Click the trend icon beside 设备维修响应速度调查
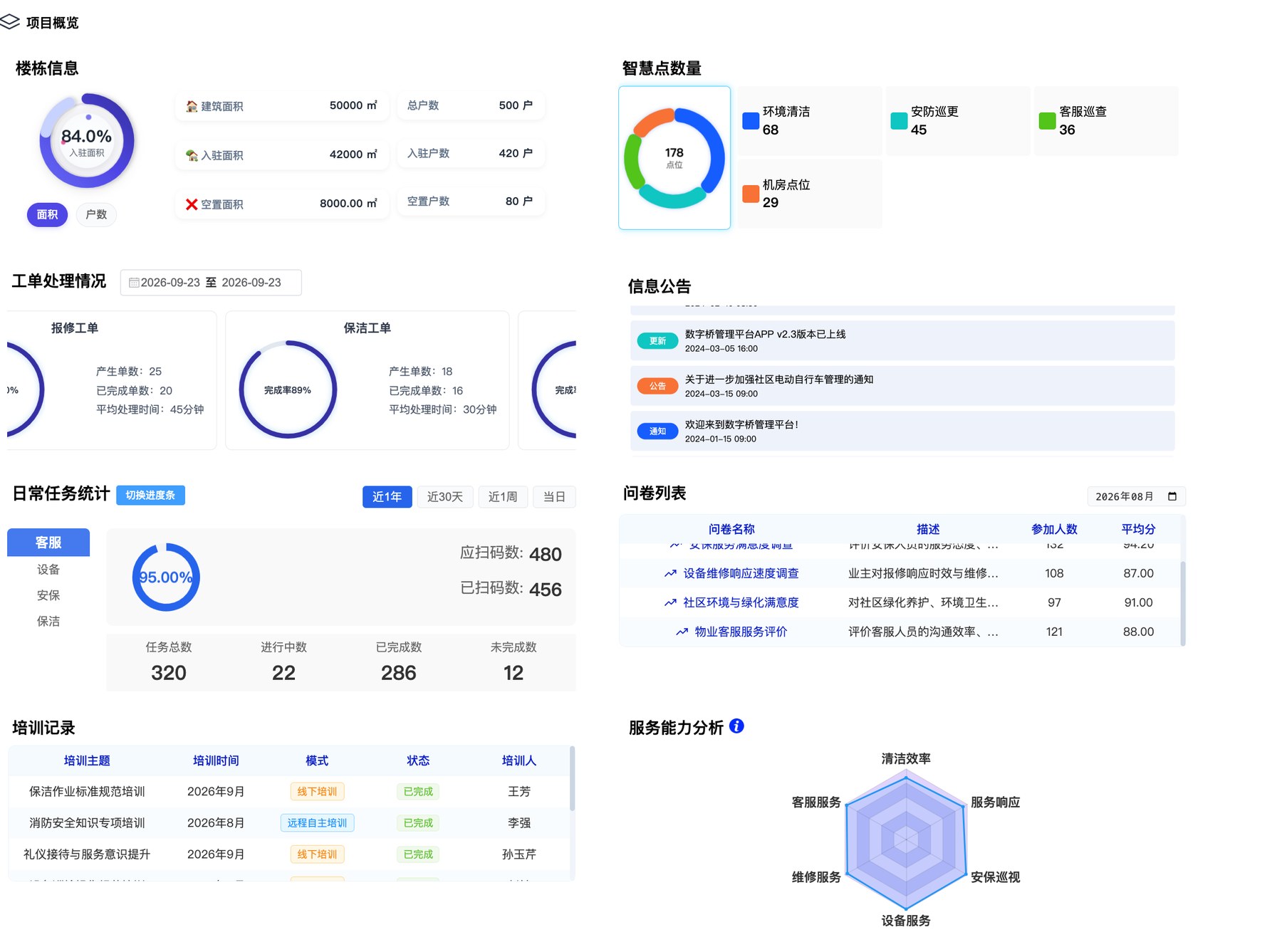1282x952 pixels. click(670, 573)
